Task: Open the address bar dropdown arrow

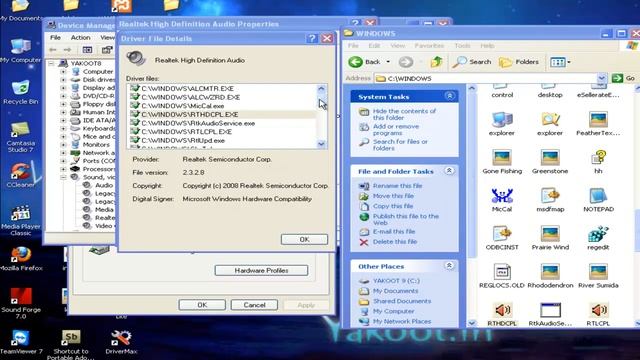Action: point(602,78)
